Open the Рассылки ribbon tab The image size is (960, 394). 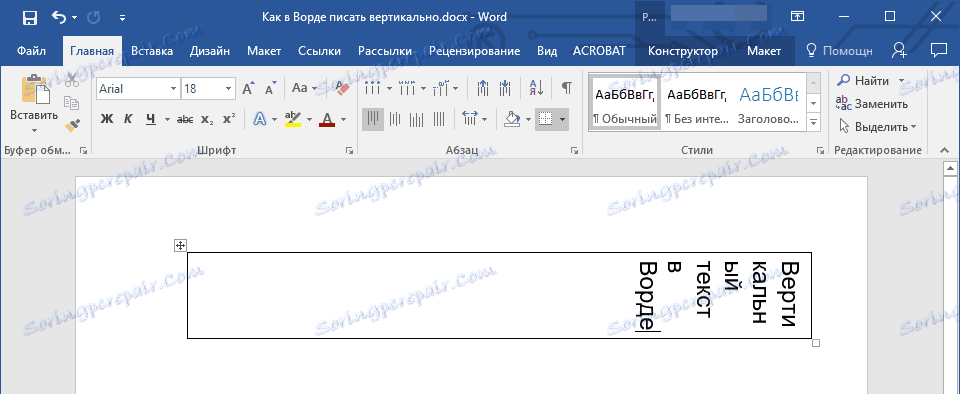coord(385,51)
